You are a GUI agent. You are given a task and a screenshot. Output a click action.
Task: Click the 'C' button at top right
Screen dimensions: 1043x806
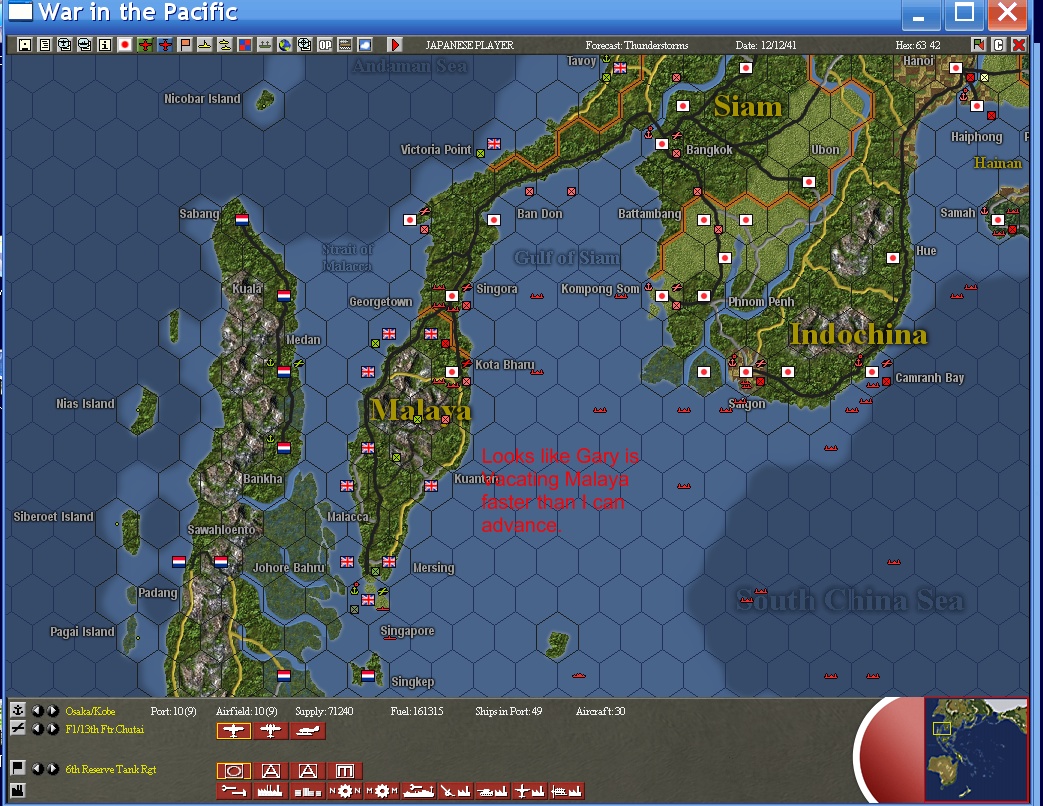pyautogui.click(x=998, y=45)
